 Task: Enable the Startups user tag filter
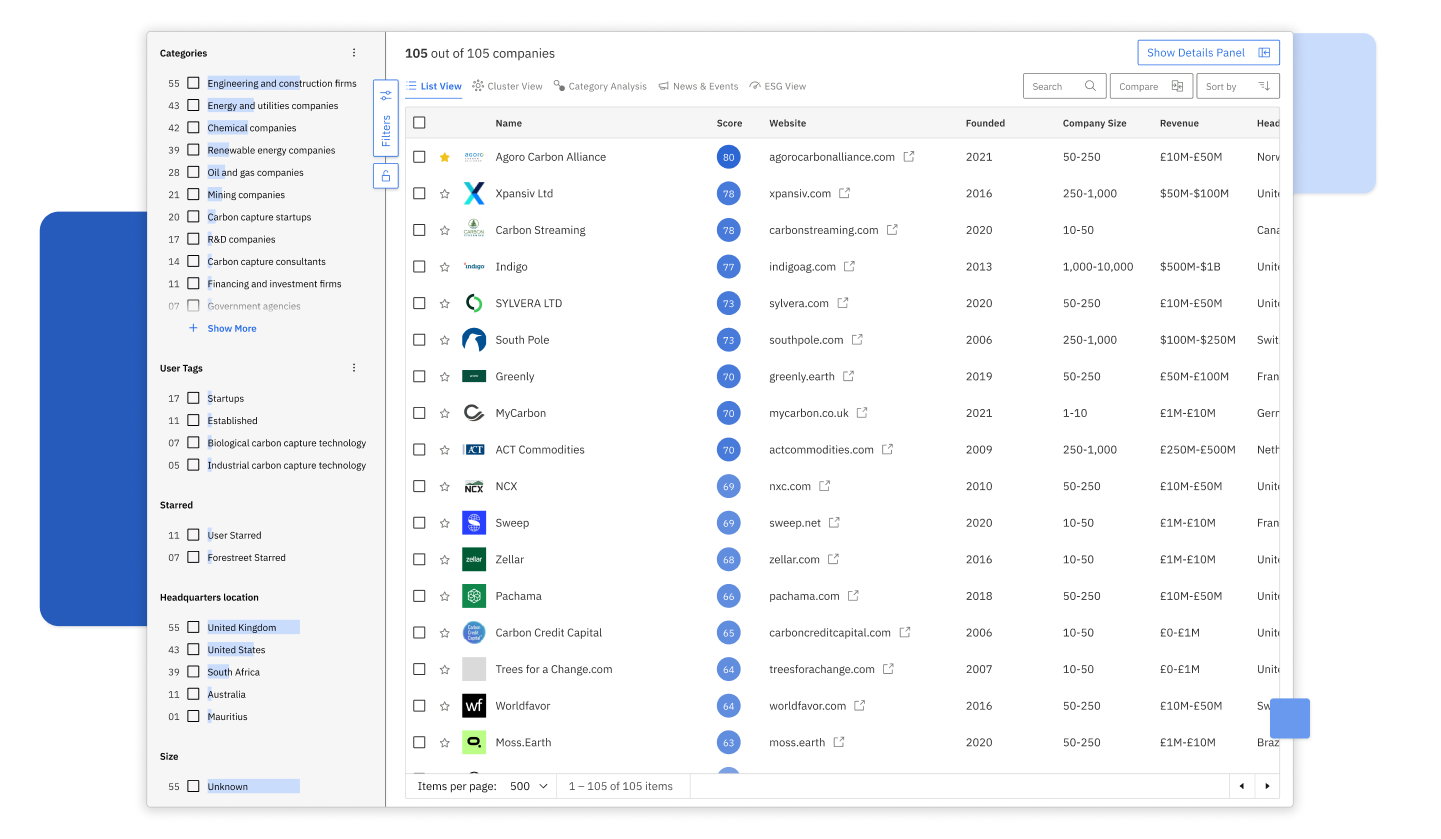coord(193,398)
